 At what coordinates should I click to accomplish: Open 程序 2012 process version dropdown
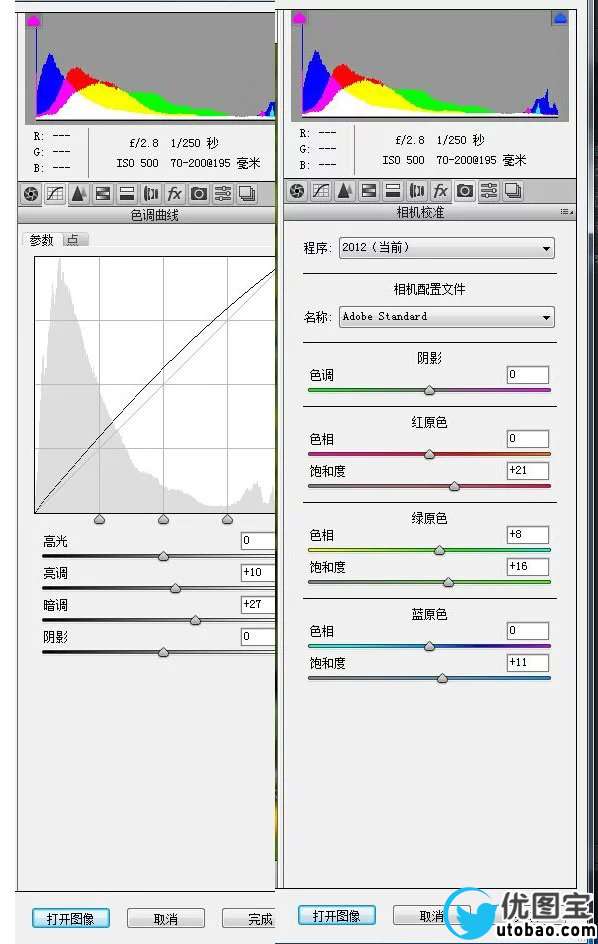tap(446, 247)
